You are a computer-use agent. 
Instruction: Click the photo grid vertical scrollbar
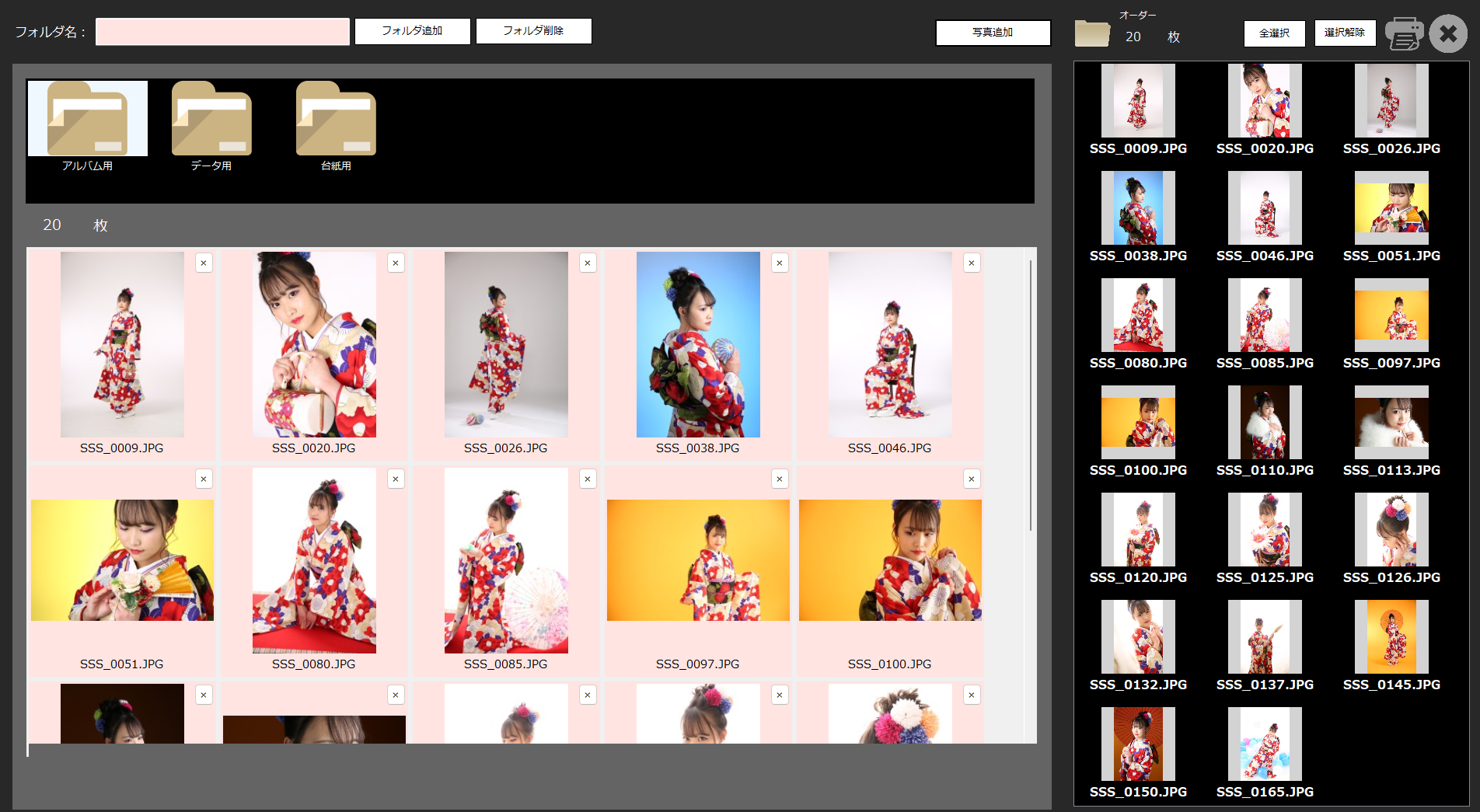point(1031,396)
